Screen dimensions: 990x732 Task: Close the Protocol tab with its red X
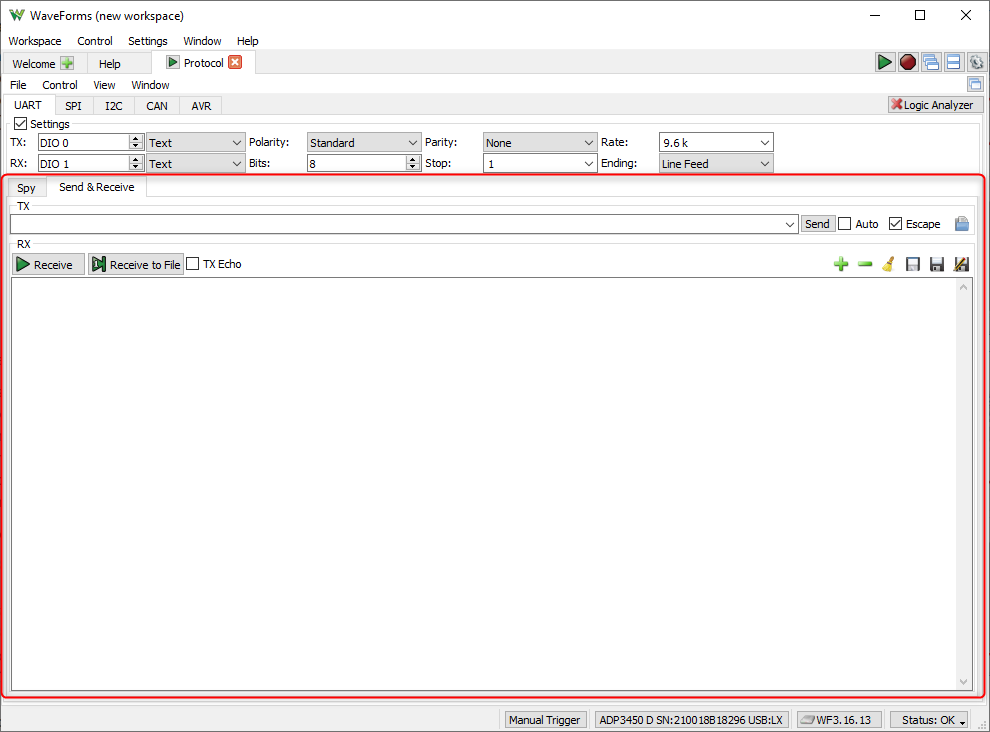[235, 62]
